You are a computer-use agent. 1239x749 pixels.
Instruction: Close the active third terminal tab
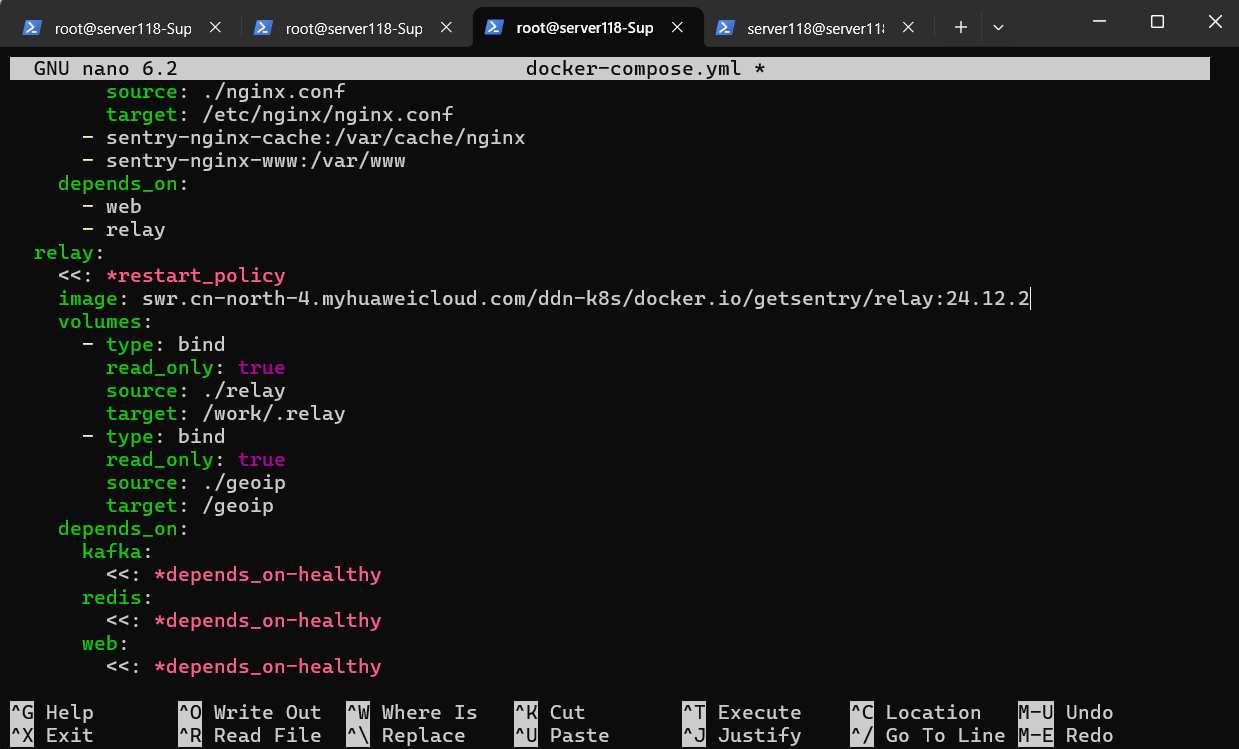pyautogui.click(x=677, y=28)
